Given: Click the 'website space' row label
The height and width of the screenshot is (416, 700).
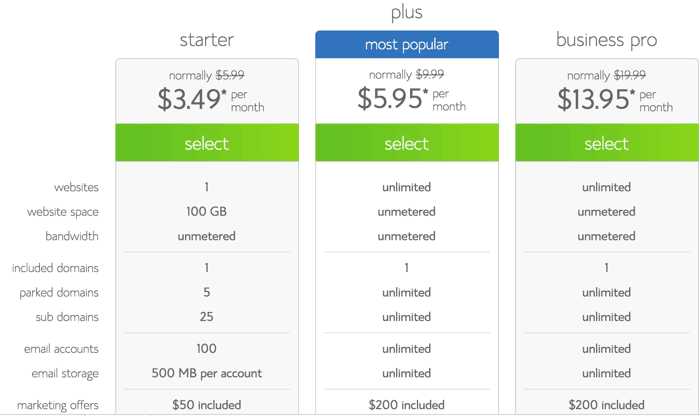Looking at the screenshot, I should [63, 212].
